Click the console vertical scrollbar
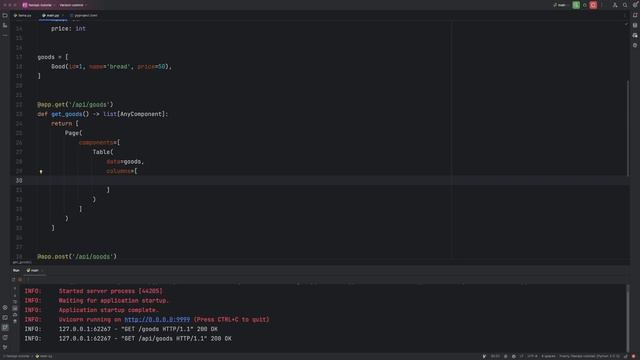The width and height of the screenshot is (640, 360). 628,318
